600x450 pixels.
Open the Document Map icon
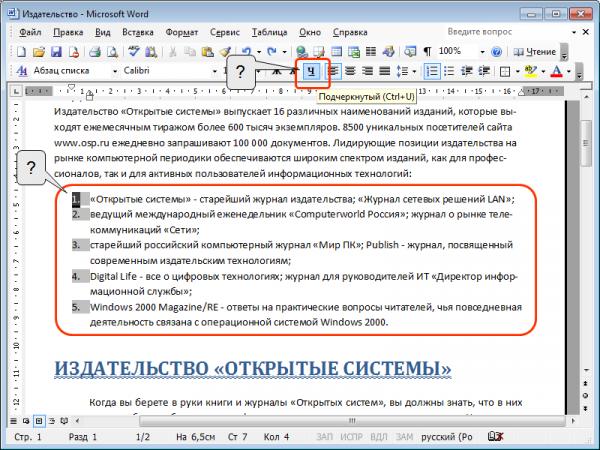coord(410,52)
